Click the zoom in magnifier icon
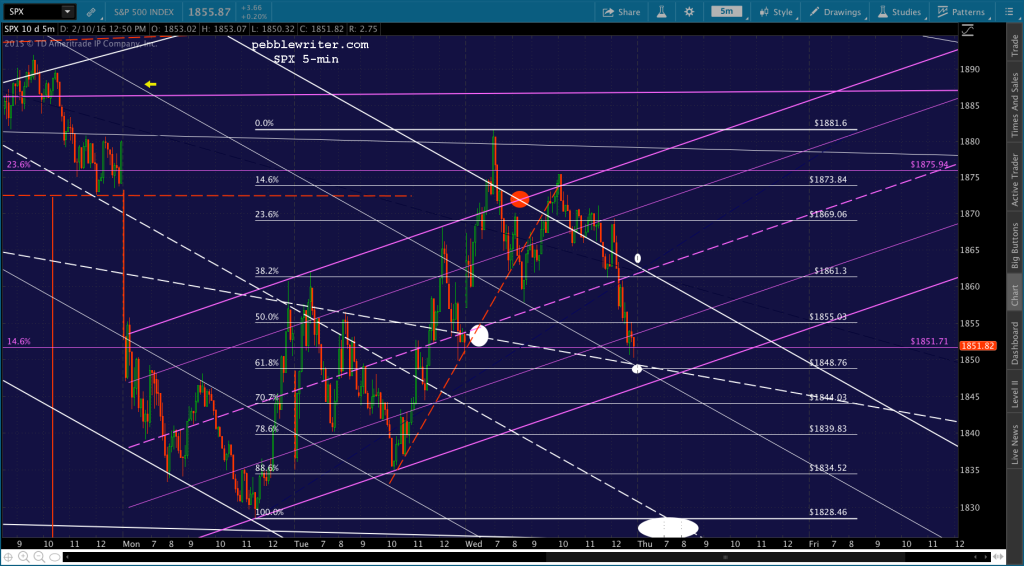 point(24,558)
